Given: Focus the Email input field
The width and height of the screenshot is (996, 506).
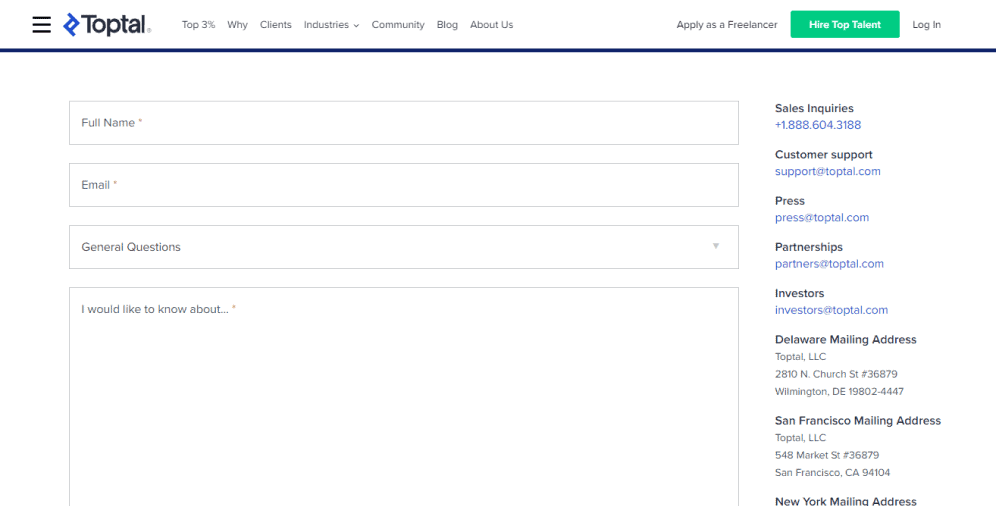Looking at the screenshot, I should point(404,185).
